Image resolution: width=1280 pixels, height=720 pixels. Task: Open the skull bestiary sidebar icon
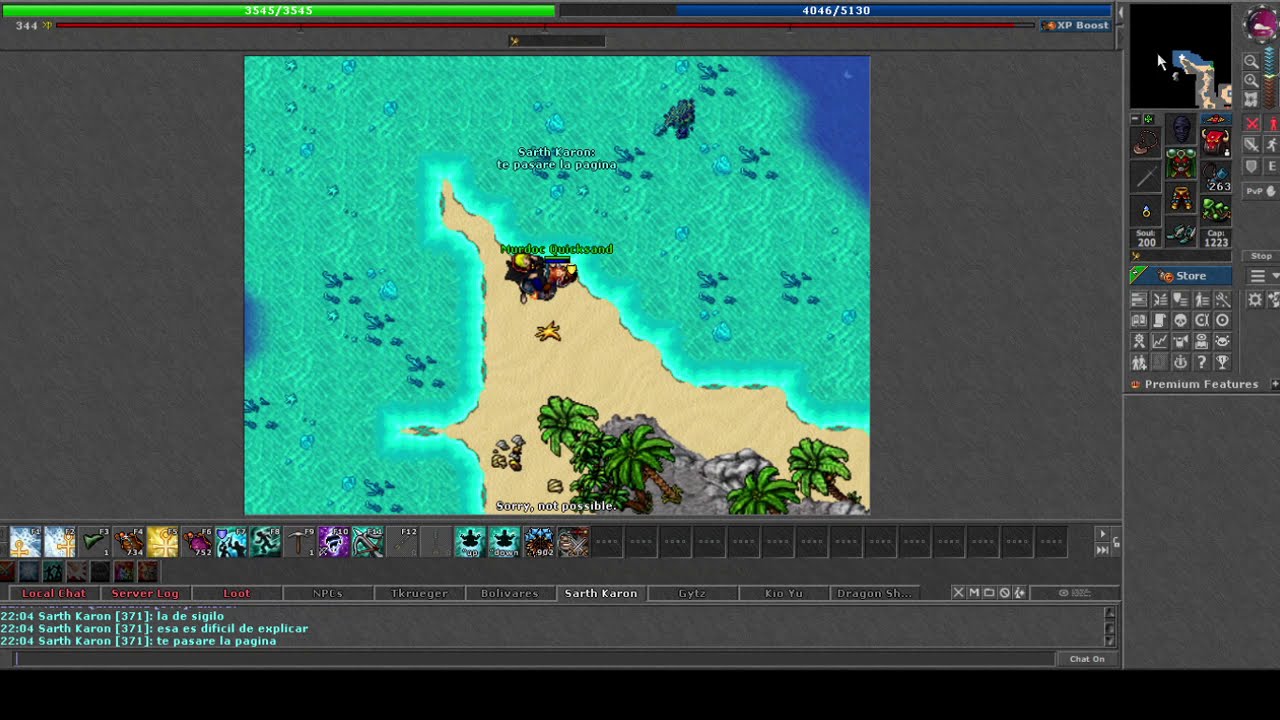click(1180, 320)
